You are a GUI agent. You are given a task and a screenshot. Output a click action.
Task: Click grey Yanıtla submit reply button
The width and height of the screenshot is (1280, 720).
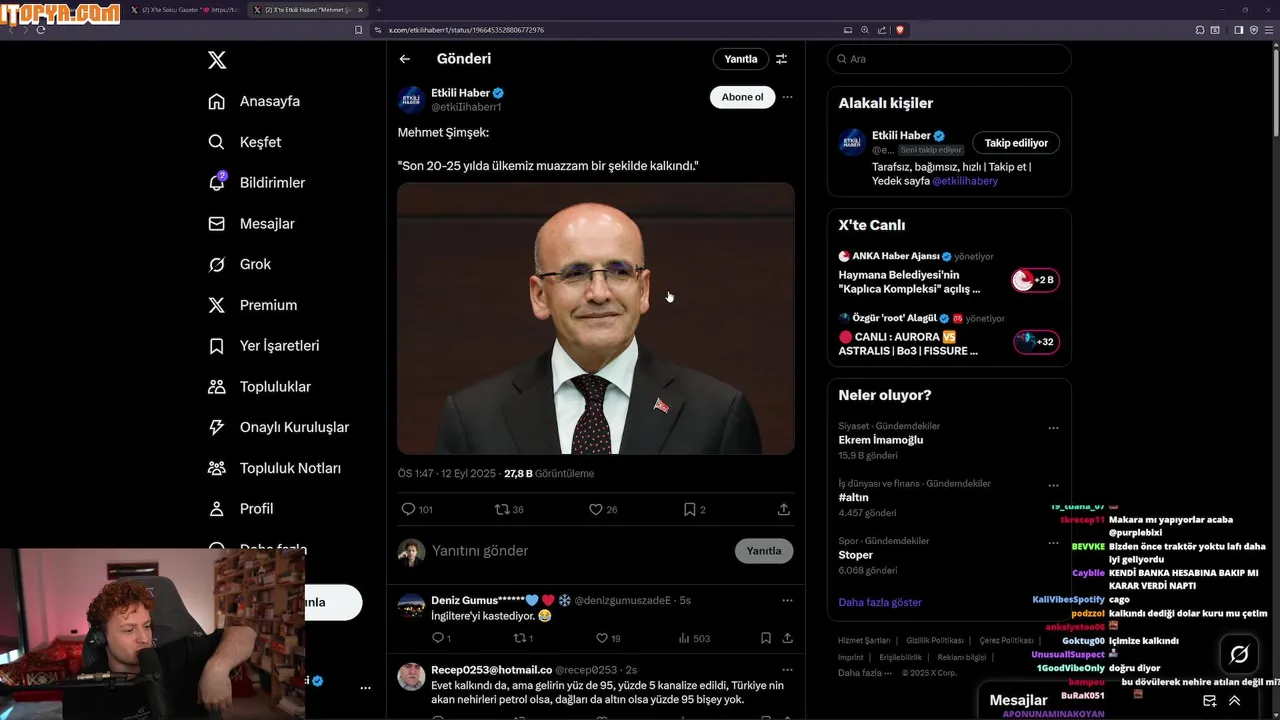pos(764,551)
